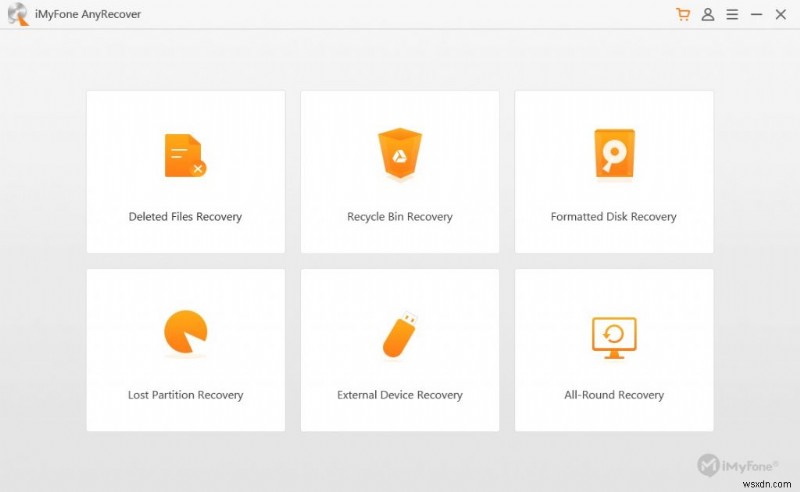Minimize the AnyRecover window

(x=757, y=14)
